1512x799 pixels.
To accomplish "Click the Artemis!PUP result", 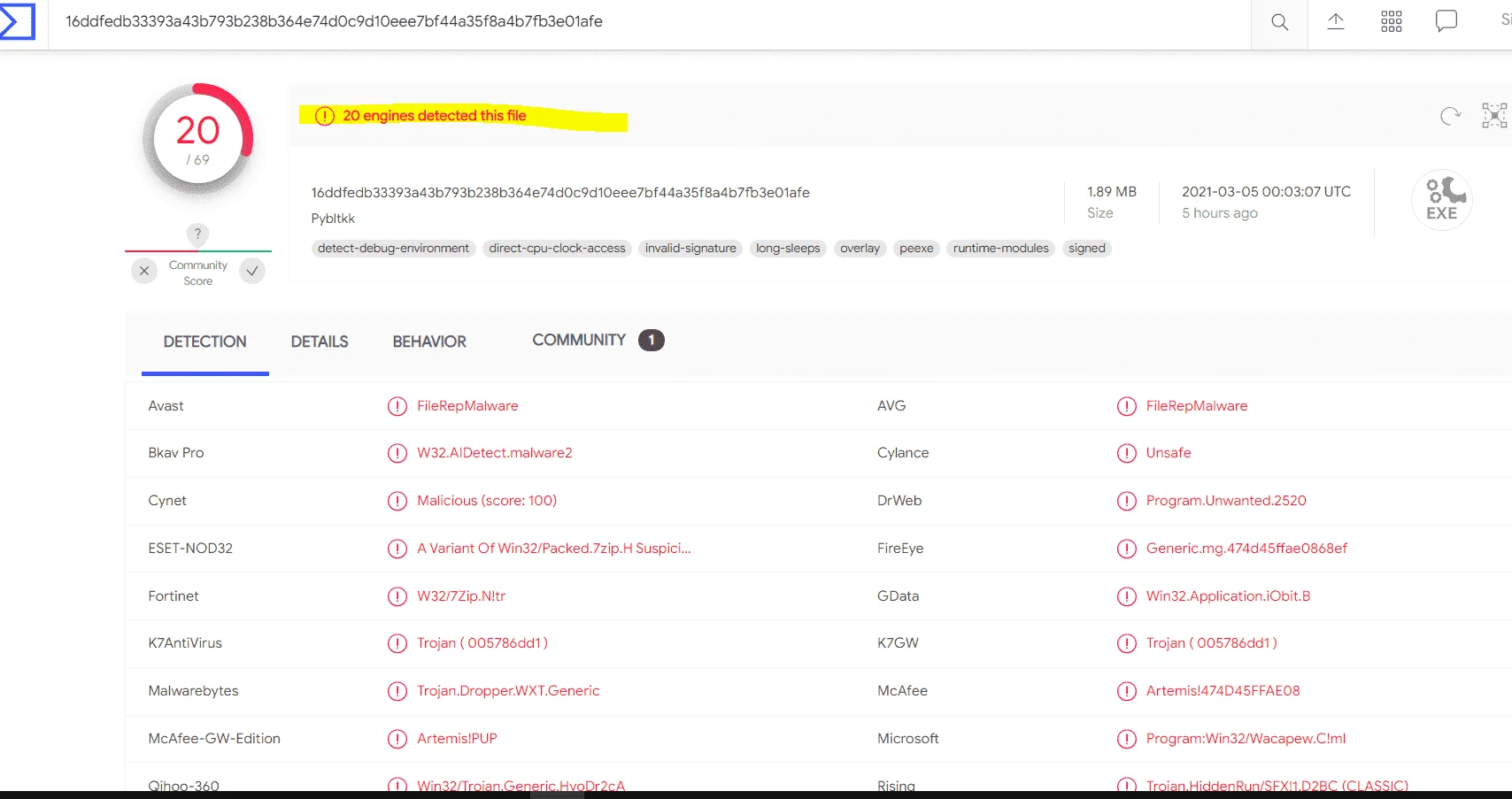I will (457, 739).
